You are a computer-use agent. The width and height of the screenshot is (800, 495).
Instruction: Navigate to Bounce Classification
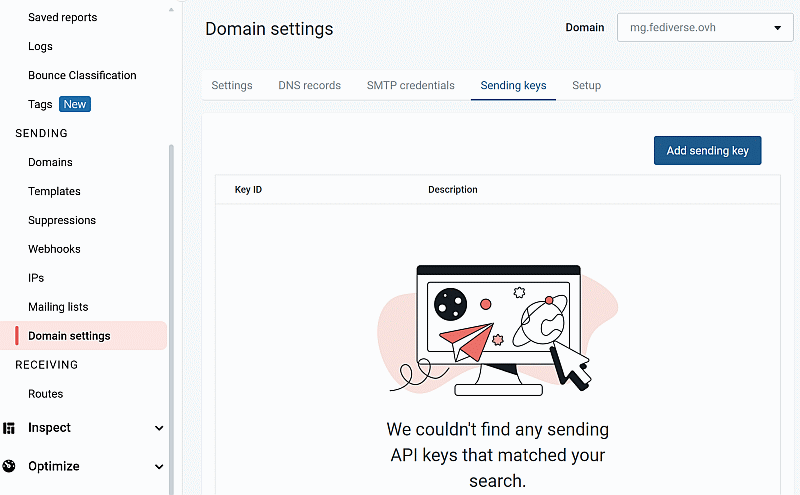[x=82, y=75]
